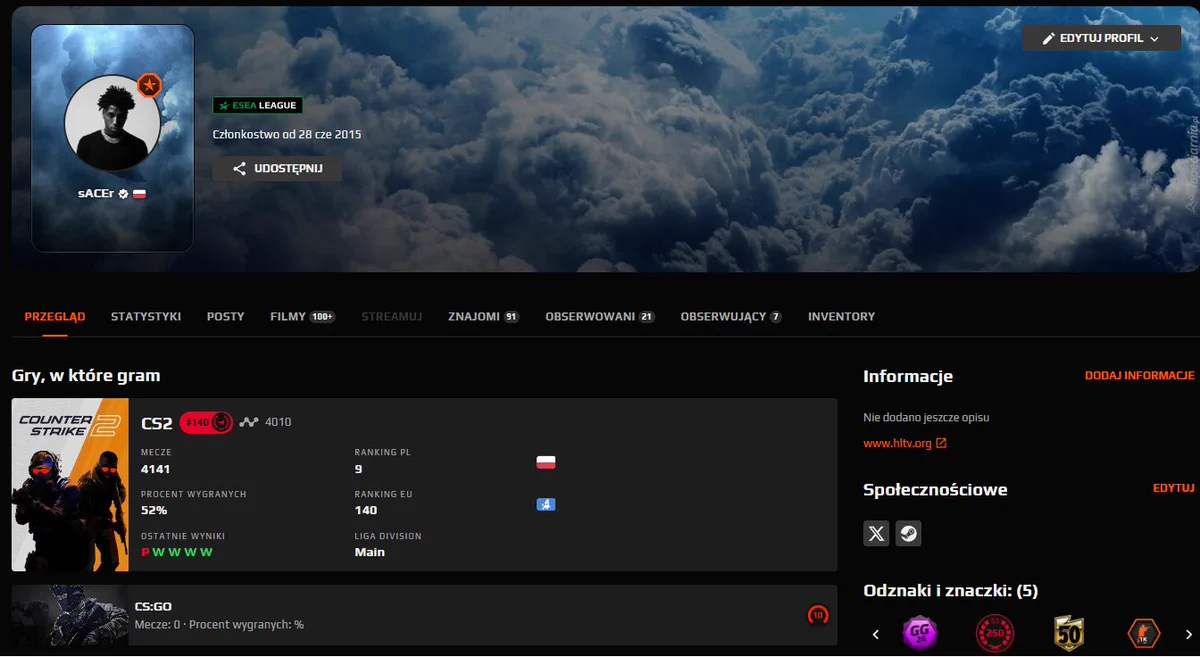
Task: Click the text Członkostwo od 28 cze 2015
Action: click(287, 134)
